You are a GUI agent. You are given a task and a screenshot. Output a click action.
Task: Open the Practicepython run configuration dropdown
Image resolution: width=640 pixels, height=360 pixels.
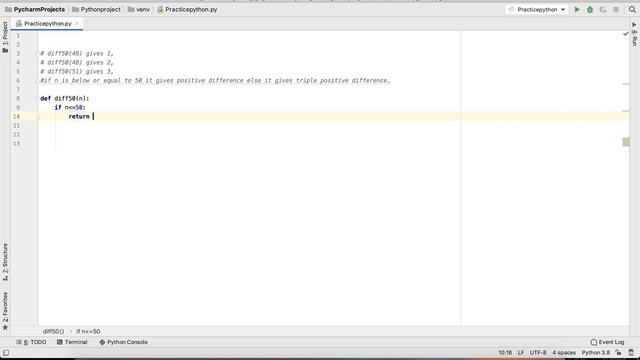coord(537,9)
